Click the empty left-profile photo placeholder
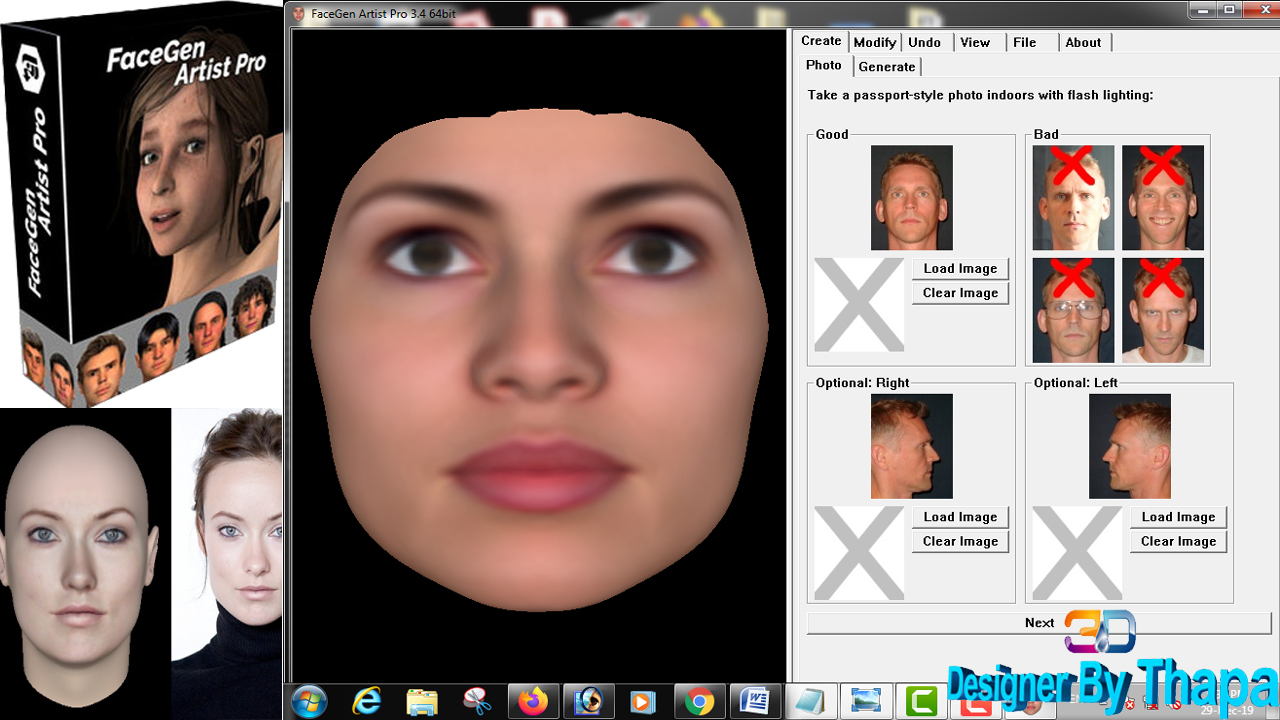 click(x=1077, y=553)
